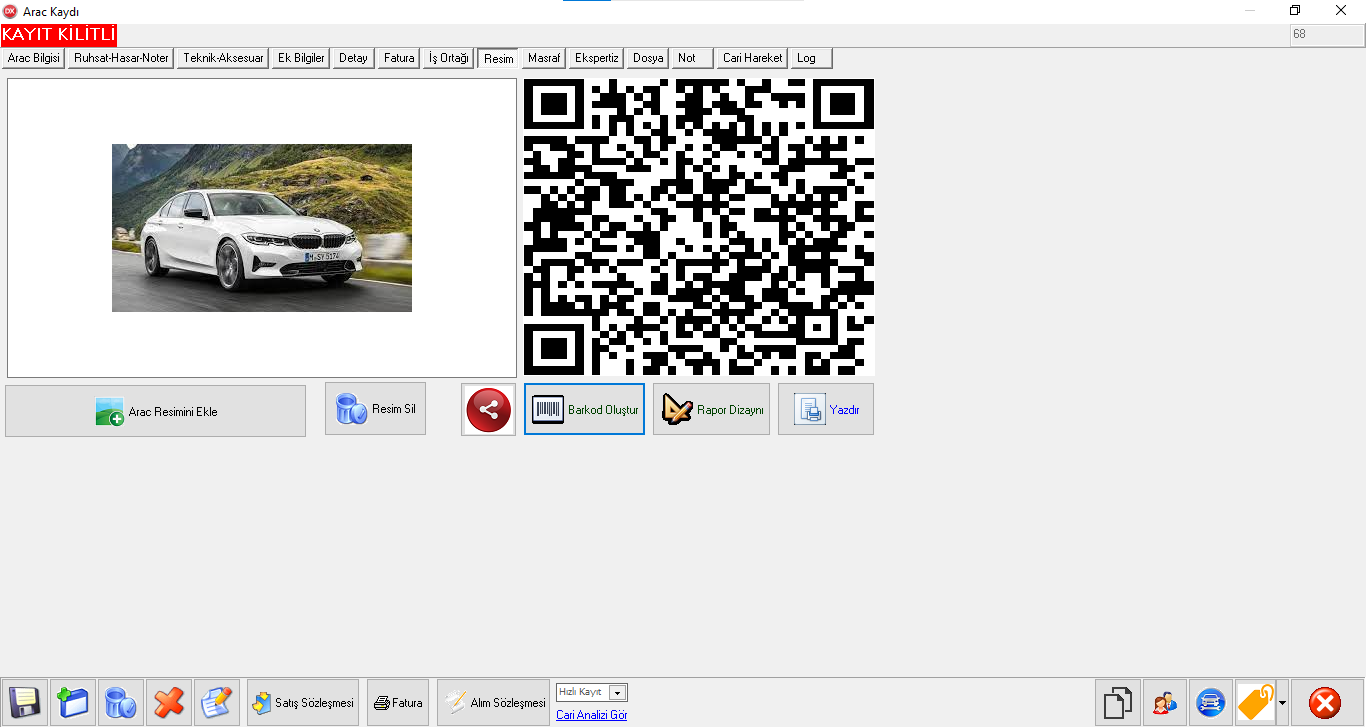Open the Satış Sözleşmesi document
Screen dimensions: 1366x727
303,702
